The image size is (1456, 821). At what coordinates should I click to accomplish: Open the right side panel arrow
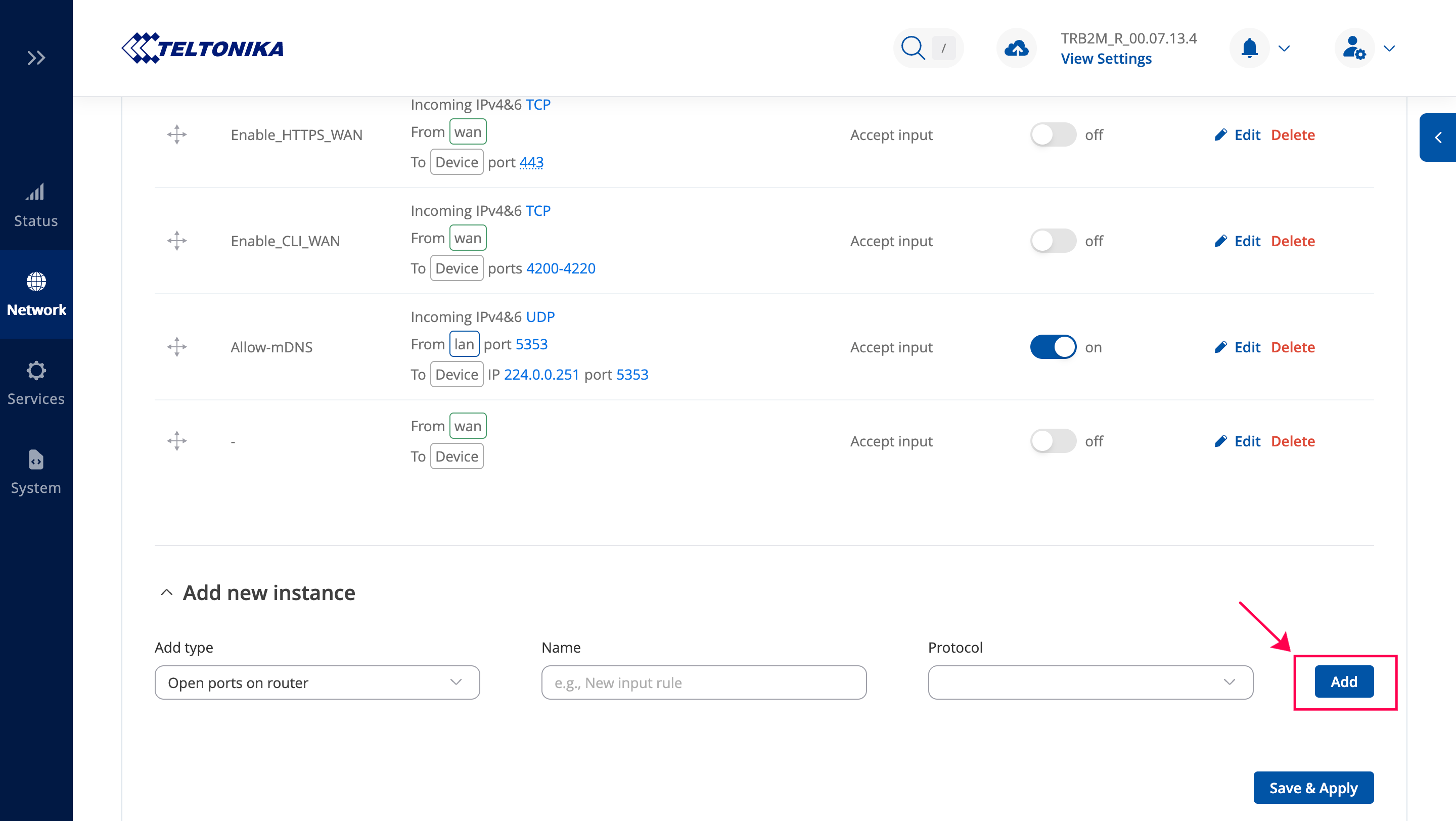1438,138
